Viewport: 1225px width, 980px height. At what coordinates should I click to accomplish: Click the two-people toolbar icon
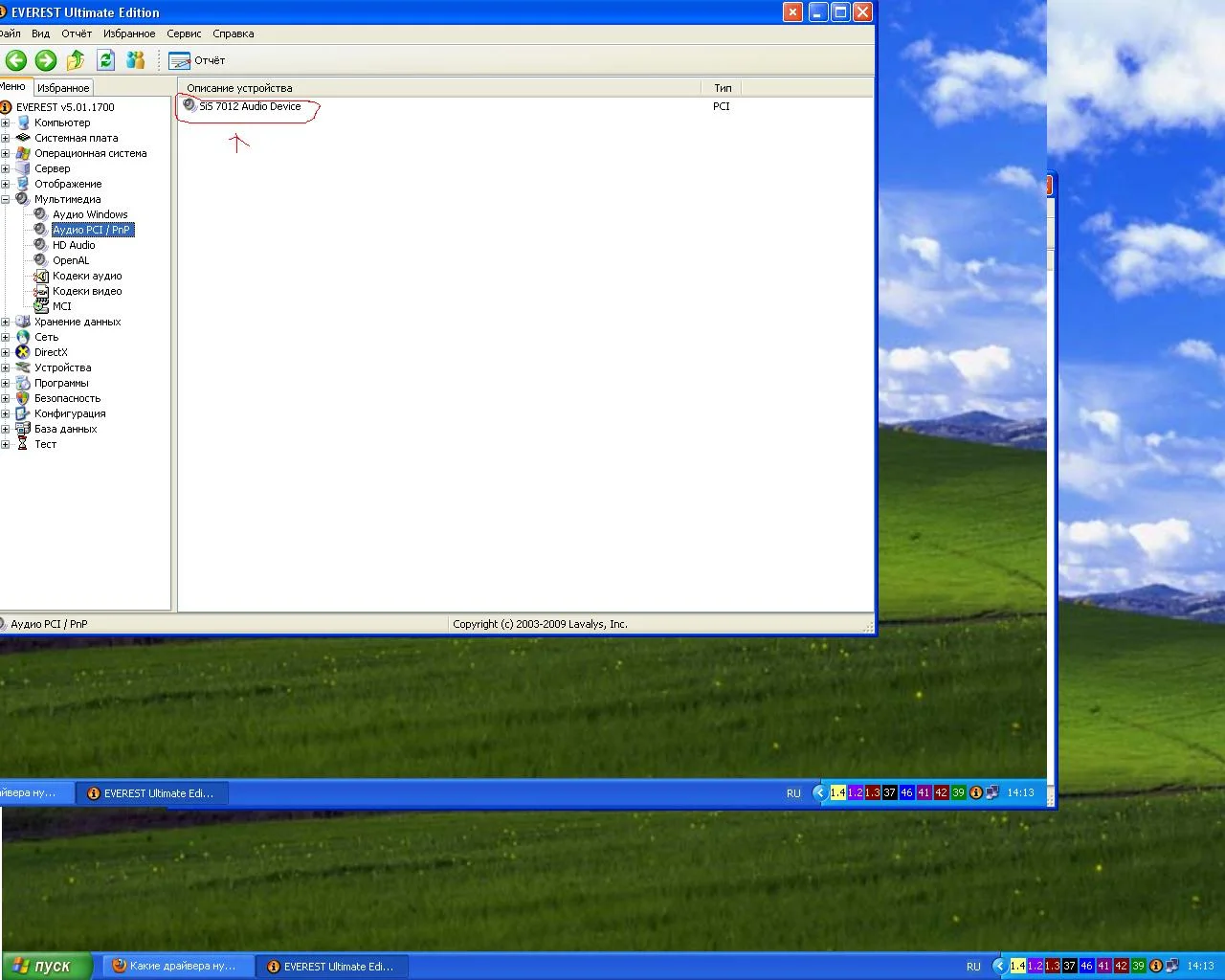135,60
